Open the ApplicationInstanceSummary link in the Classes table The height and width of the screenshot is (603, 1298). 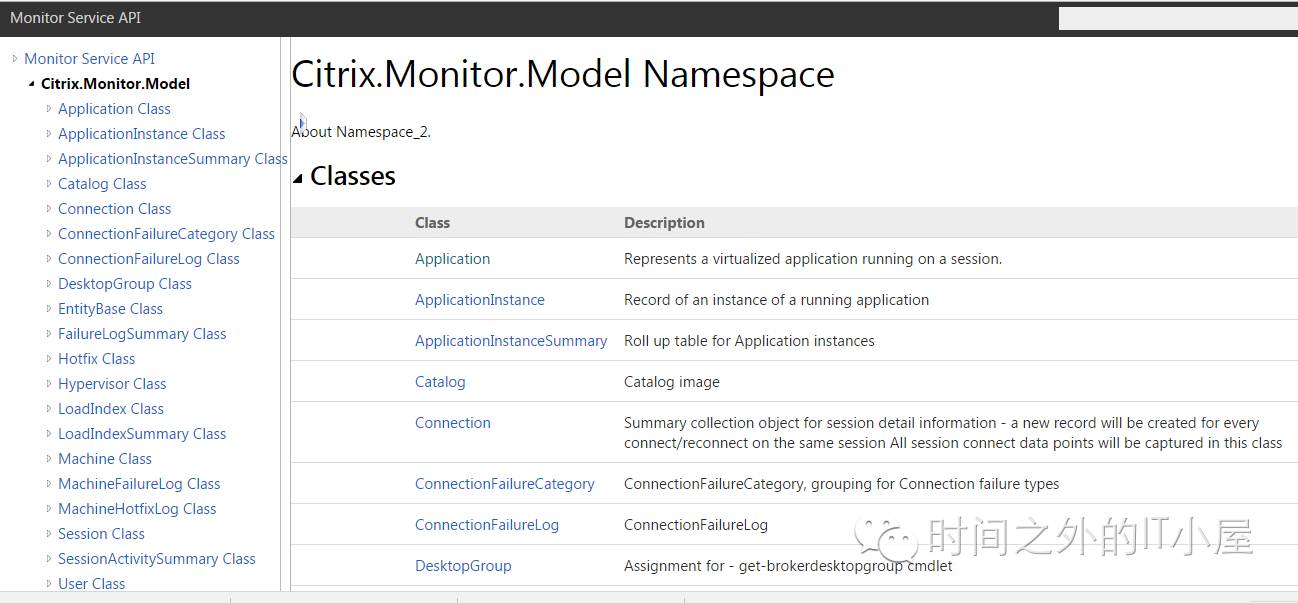(511, 341)
